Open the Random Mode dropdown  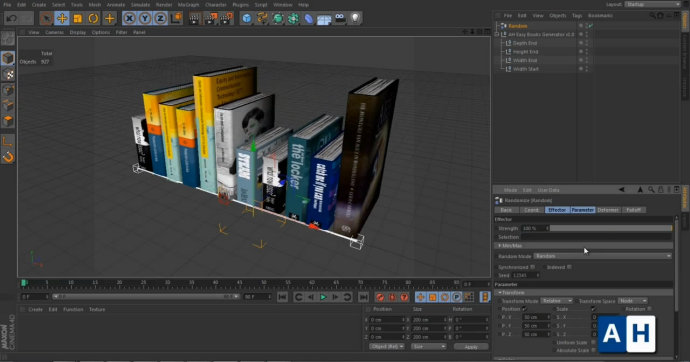(602, 256)
